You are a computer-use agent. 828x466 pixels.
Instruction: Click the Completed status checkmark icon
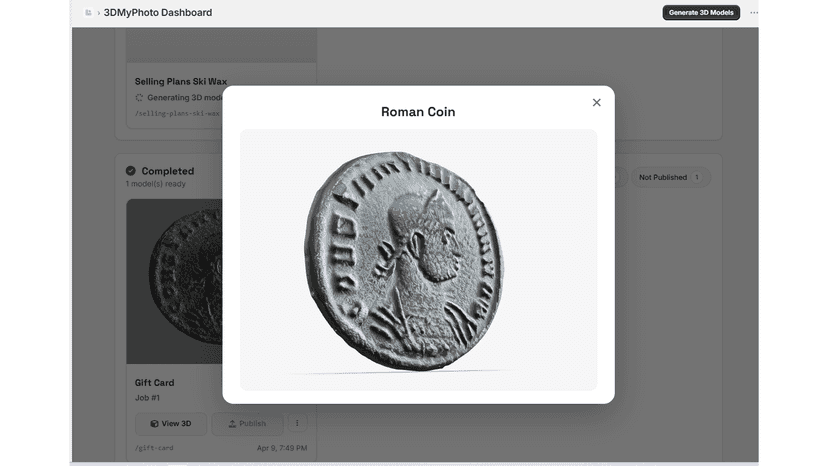131,171
